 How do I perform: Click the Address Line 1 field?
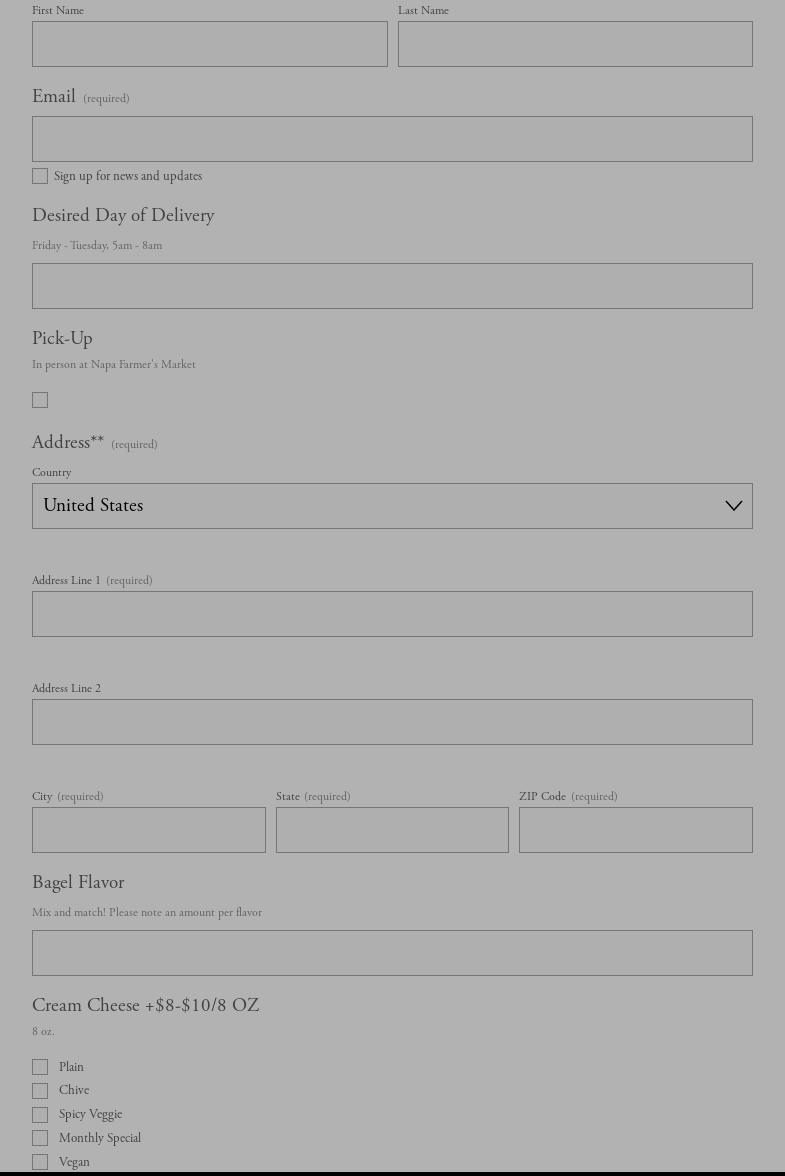pos(392,614)
